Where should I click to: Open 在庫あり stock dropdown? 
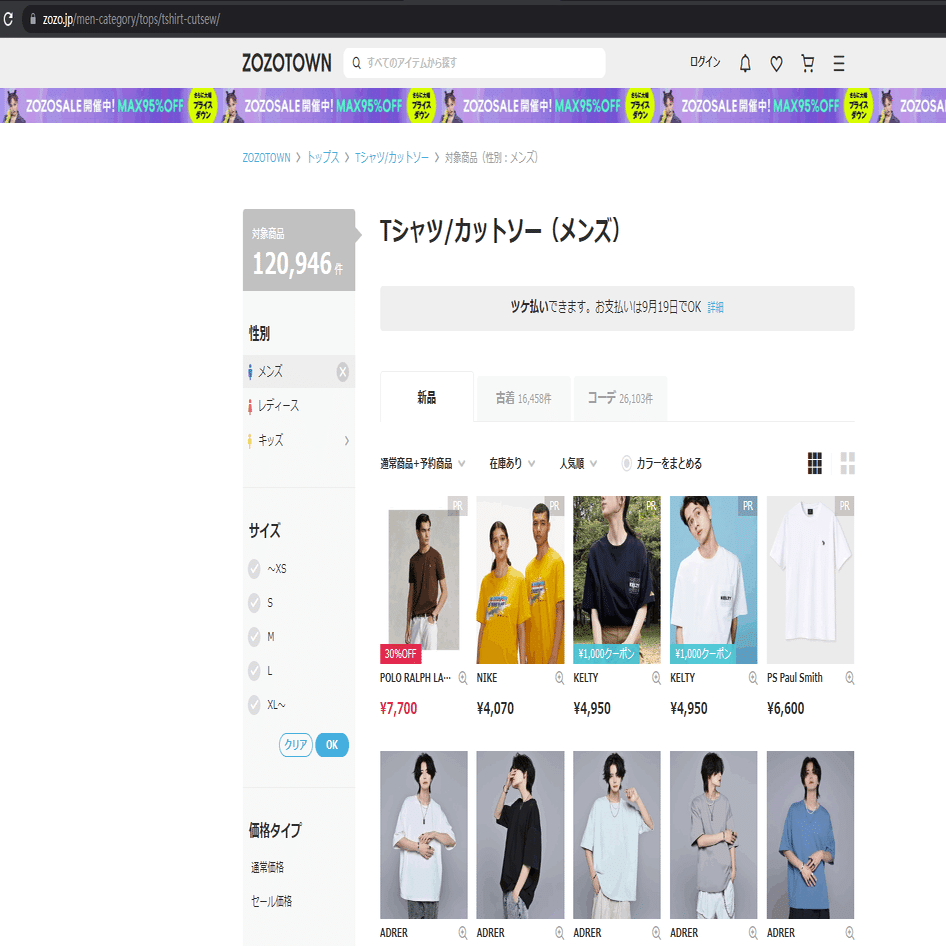click(512, 463)
